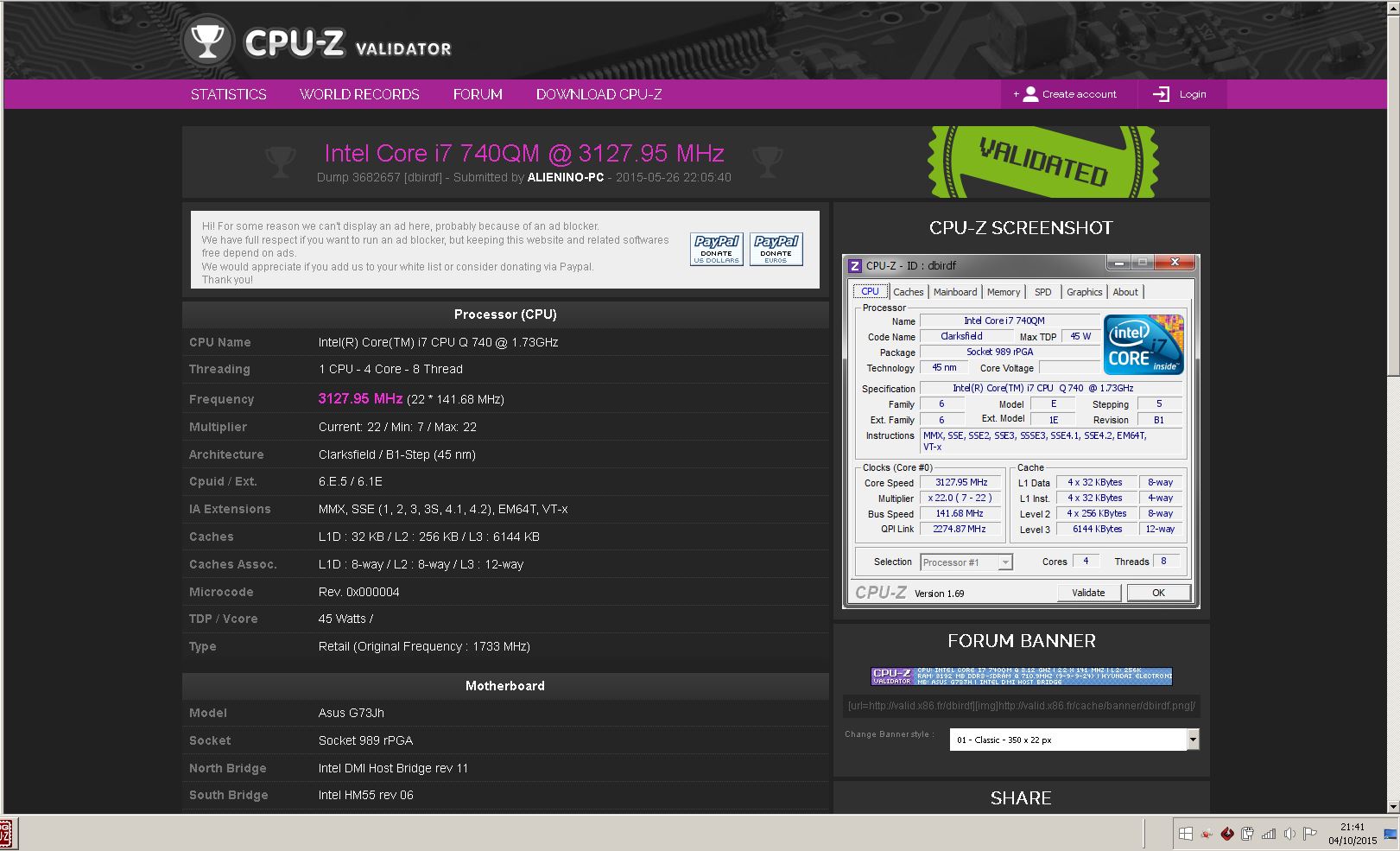Click the purple Z icon in CPU-Z title bar
Image resolution: width=1400 pixels, height=851 pixels.
click(x=855, y=265)
